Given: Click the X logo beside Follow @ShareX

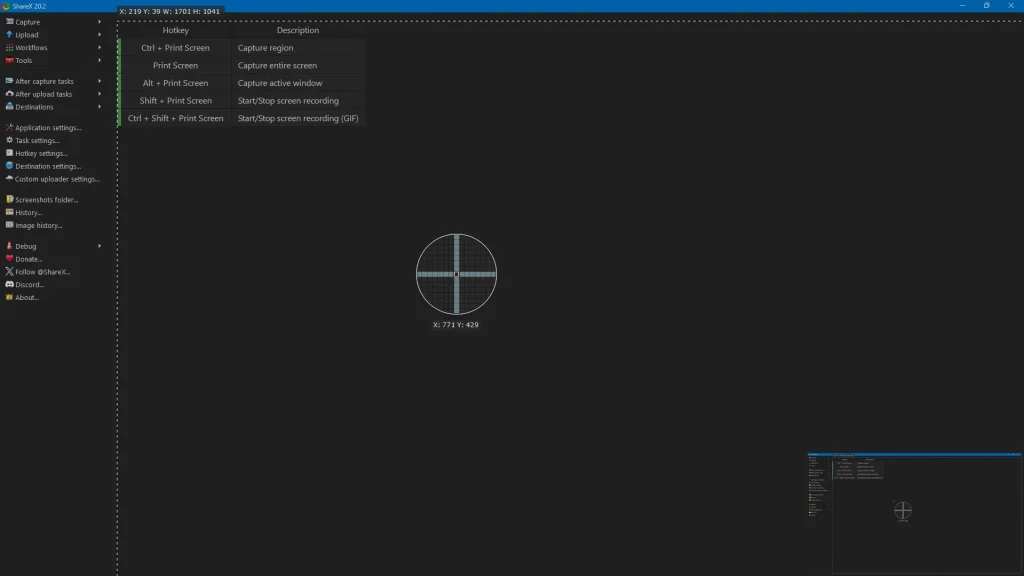Looking at the screenshot, I should pos(9,272).
